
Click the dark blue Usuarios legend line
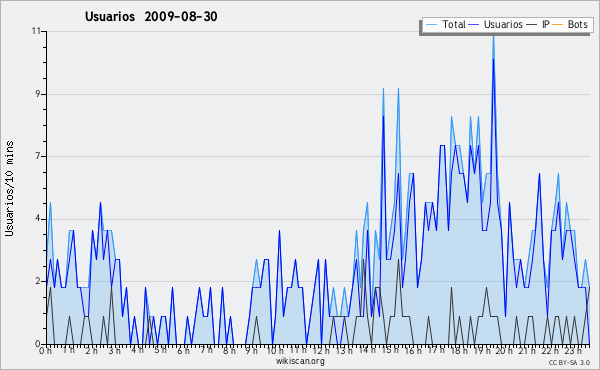[474, 25]
